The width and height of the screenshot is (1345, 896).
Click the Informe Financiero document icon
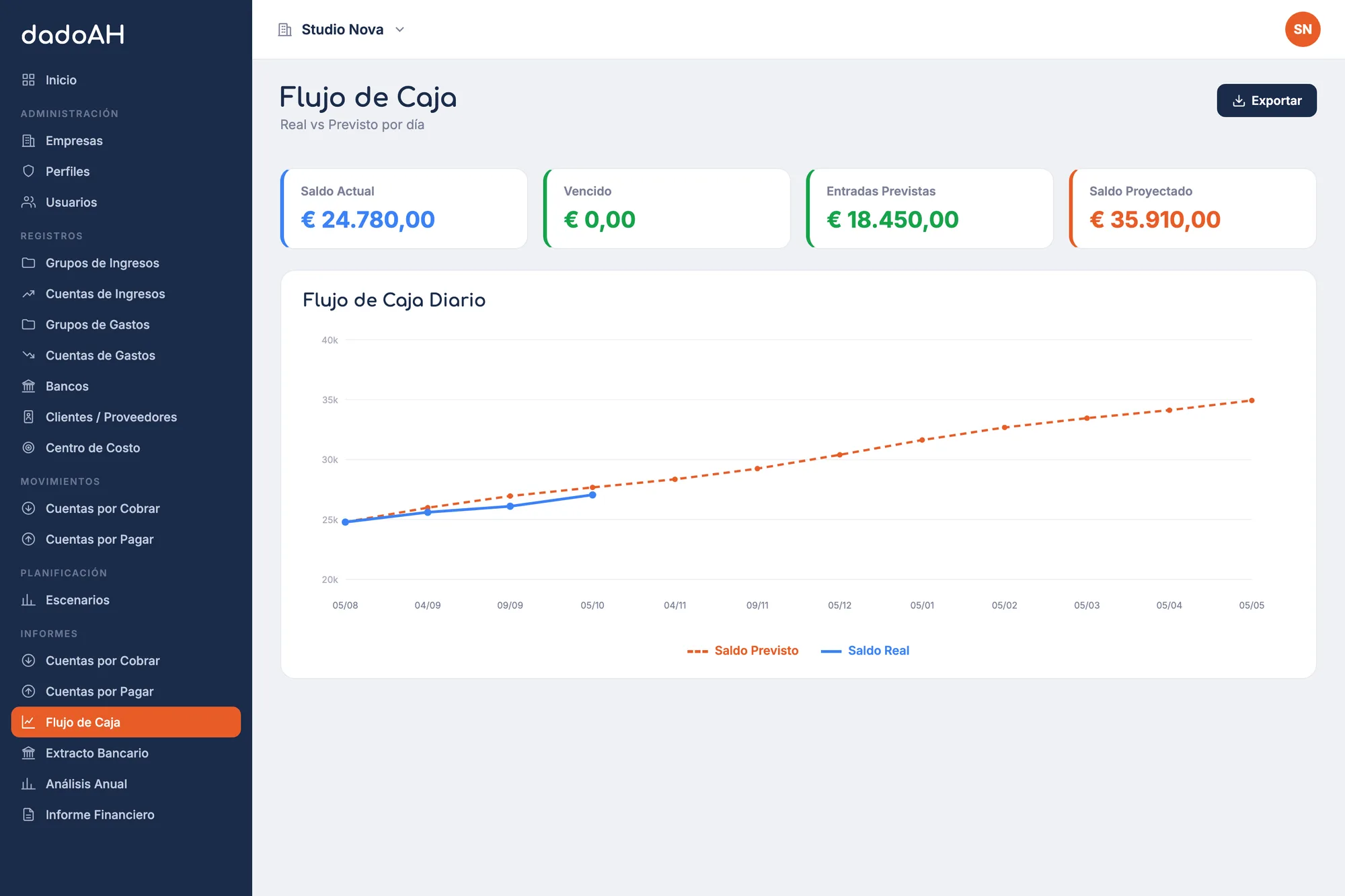[x=28, y=815]
